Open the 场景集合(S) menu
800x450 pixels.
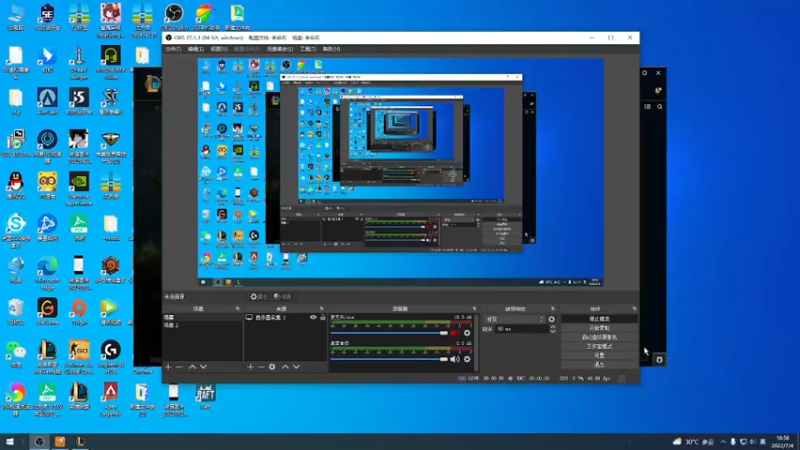pos(280,49)
